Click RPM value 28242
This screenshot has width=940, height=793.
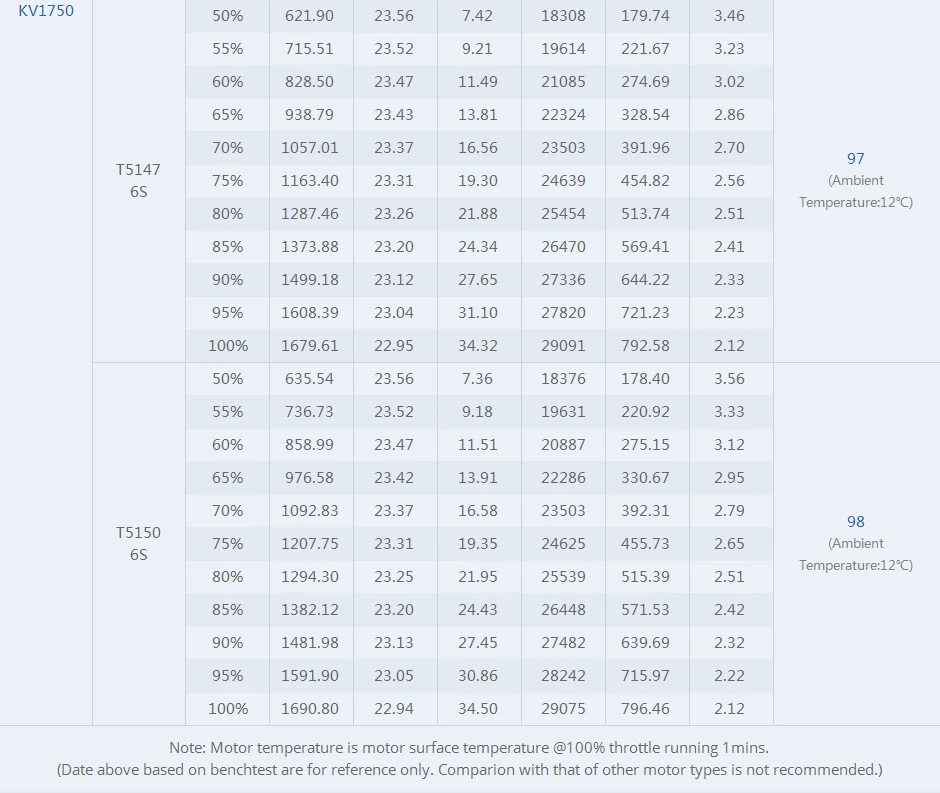click(x=563, y=675)
